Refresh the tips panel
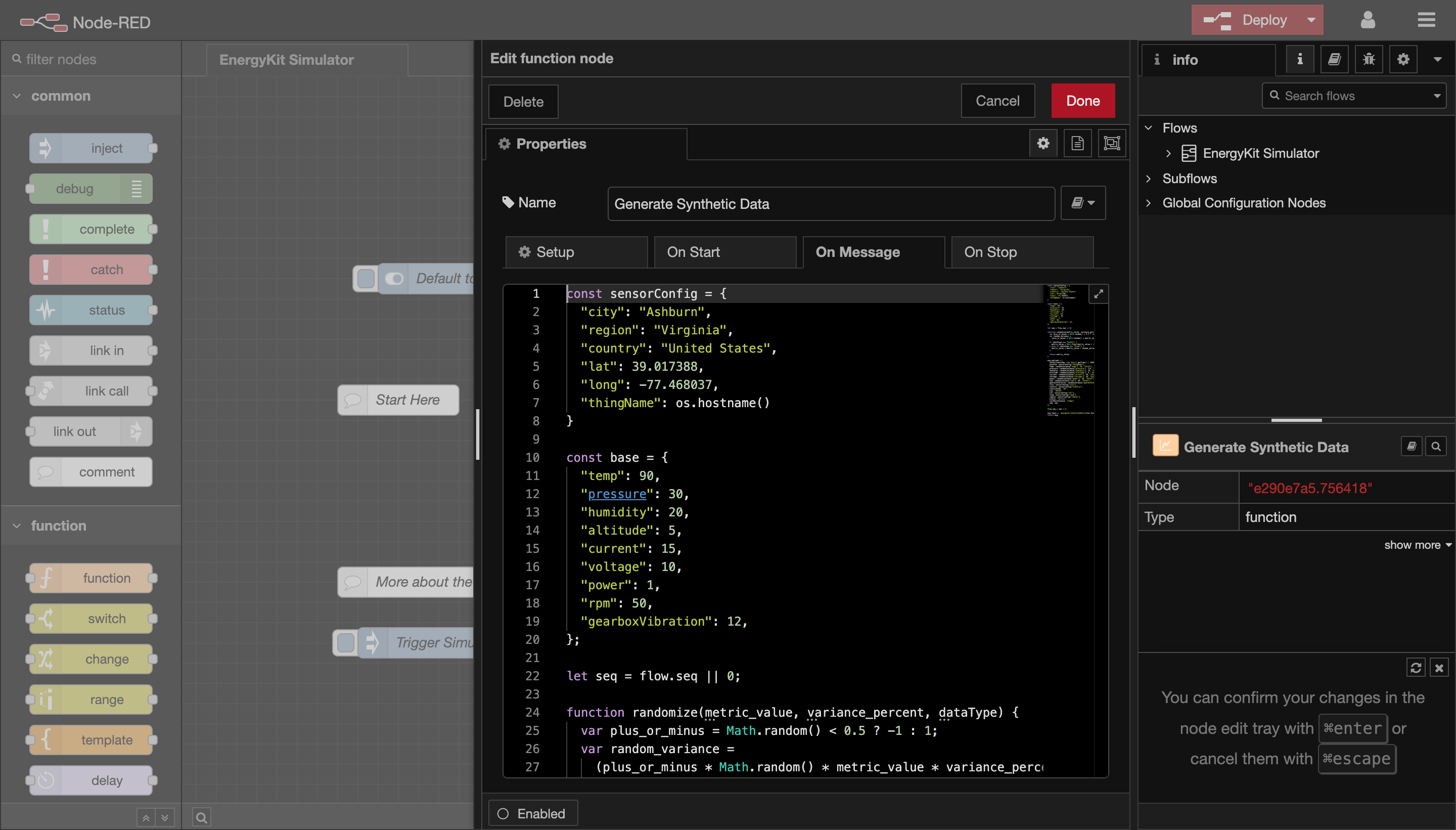This screenshot has height=830, width=1456. [x=1416, y=668]
